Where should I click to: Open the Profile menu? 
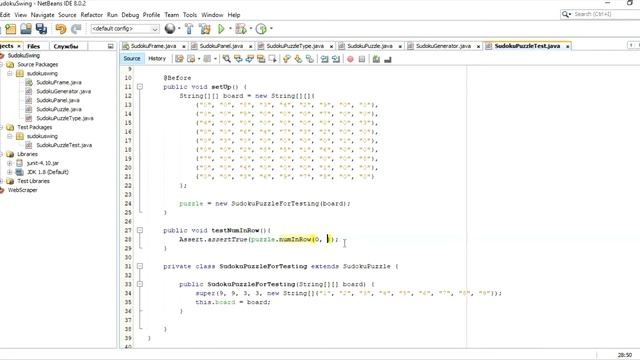tap(151, 15)
